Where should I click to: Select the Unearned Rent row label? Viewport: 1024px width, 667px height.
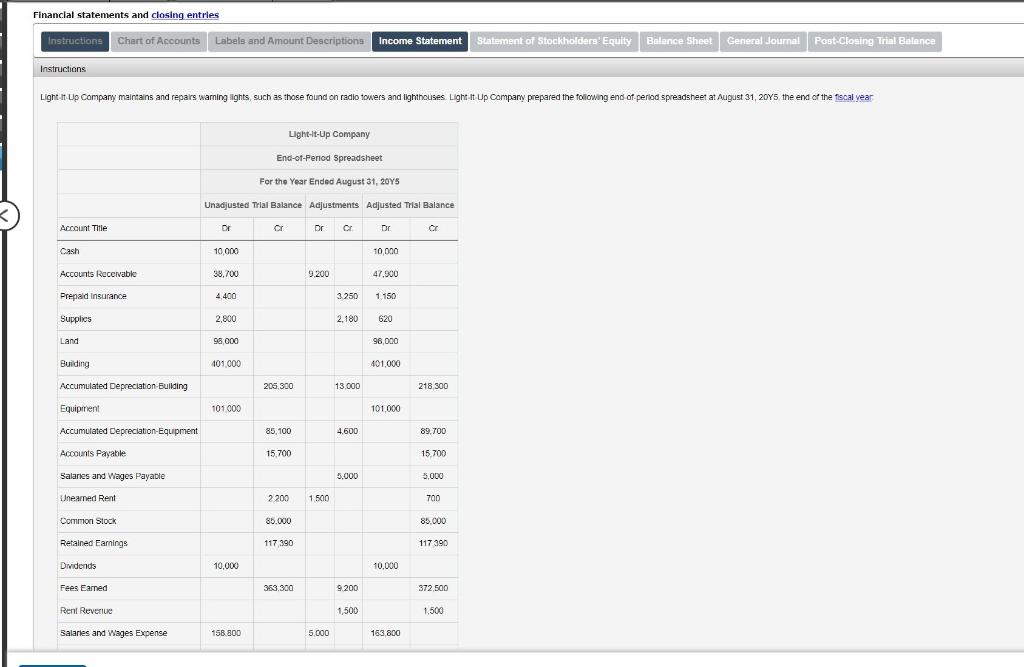tap(88, 498)
